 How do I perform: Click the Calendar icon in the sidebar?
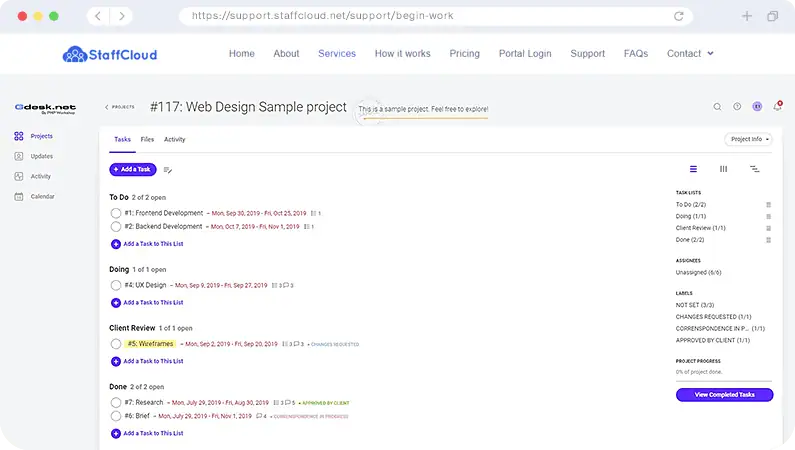click(x=19, y=197)
